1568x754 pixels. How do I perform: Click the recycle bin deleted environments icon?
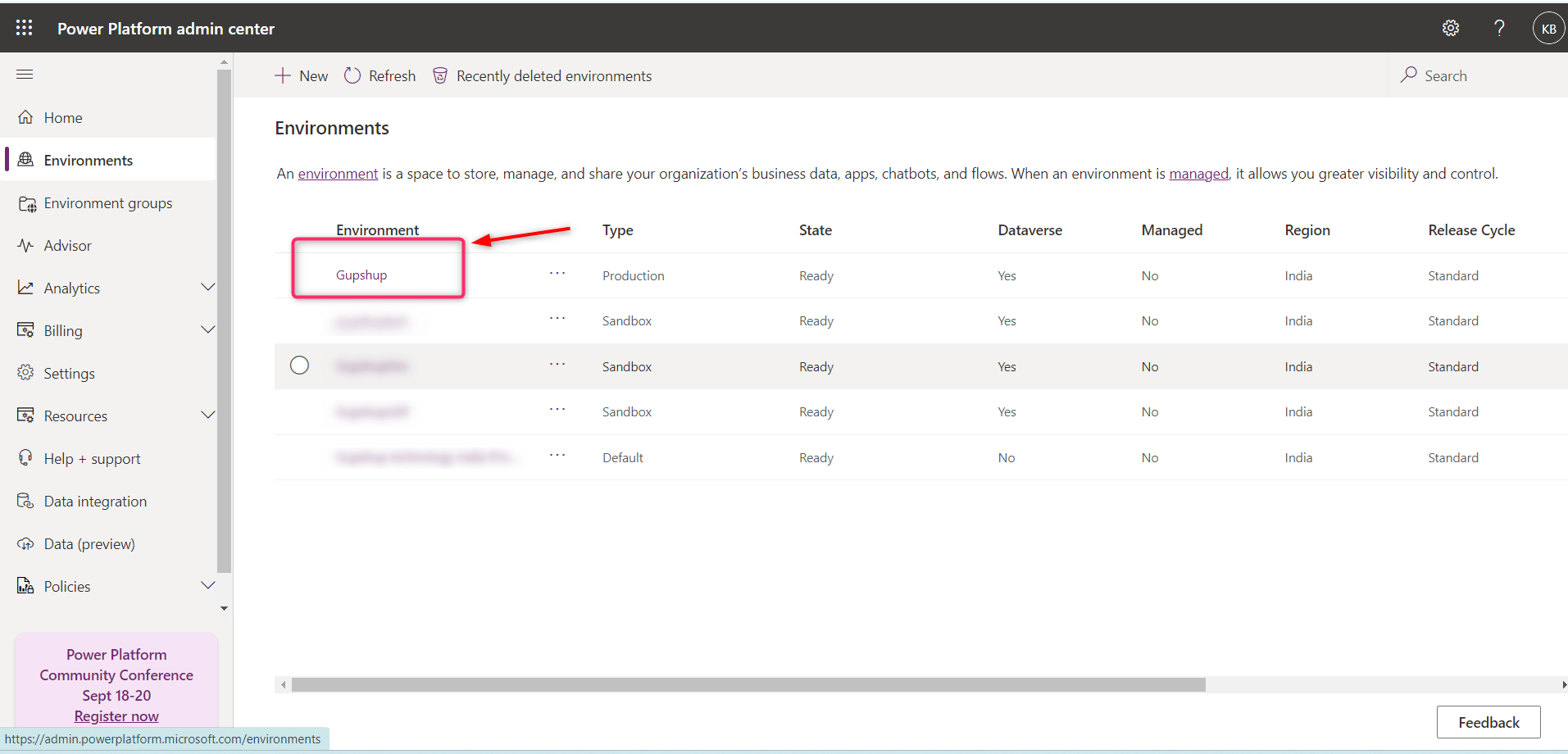pos(440,75)
